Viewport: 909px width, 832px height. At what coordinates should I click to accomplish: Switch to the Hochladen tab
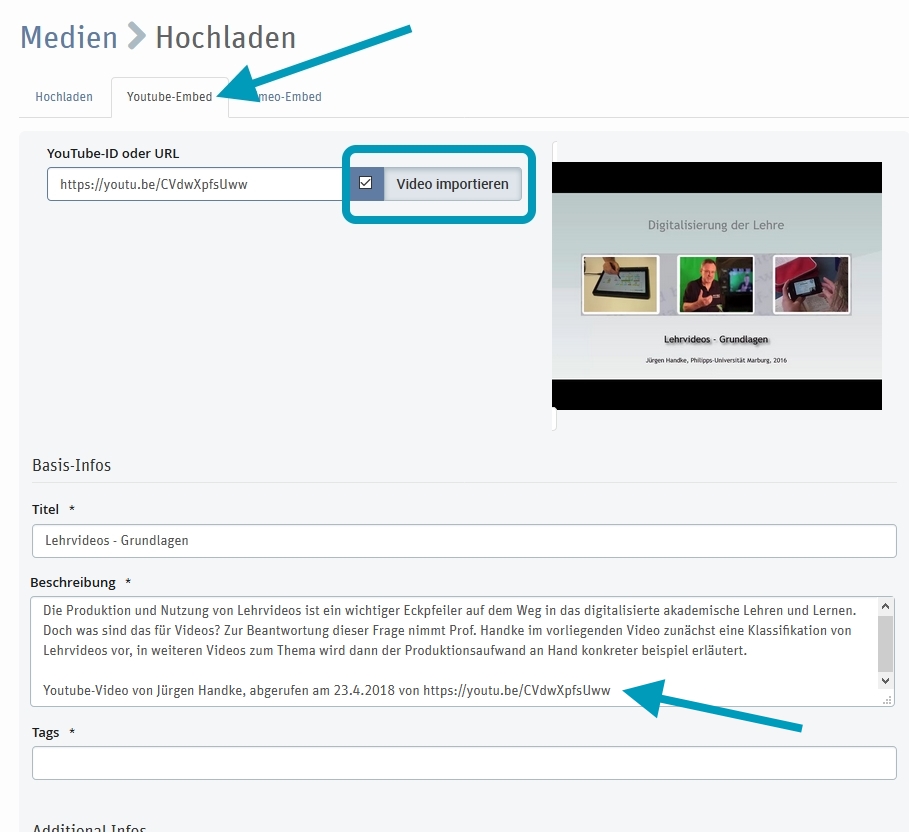pos(64,97)
